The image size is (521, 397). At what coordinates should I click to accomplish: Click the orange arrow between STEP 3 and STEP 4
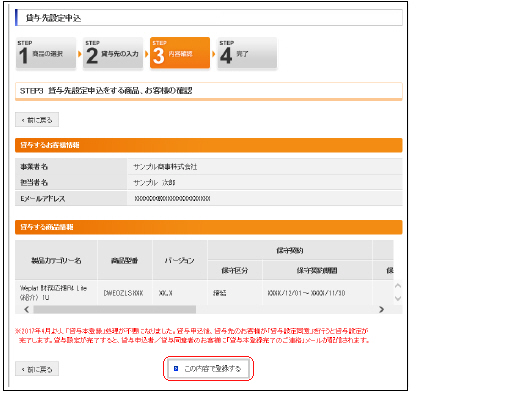coord(214,54)
